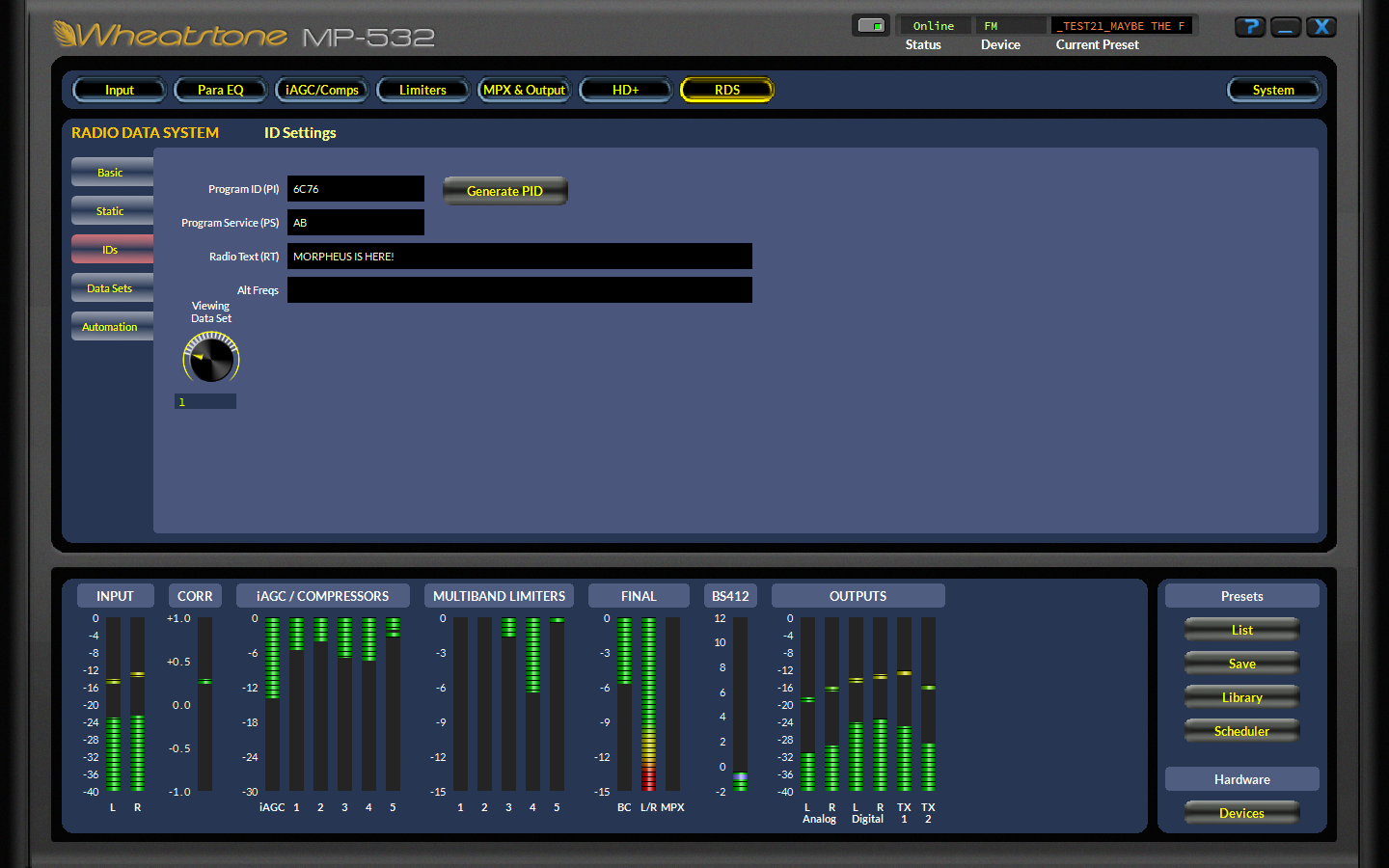Image resolution: width=1389 pixels, height=868 pixels.
Task: Click the help question mark icon
Action: click(x=1250, y=27)
